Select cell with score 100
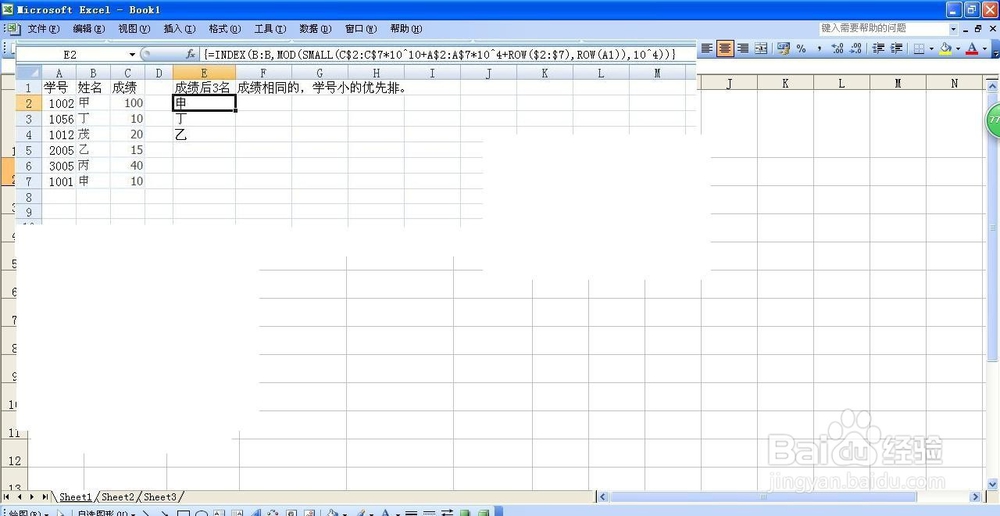 tap(128, 103)
